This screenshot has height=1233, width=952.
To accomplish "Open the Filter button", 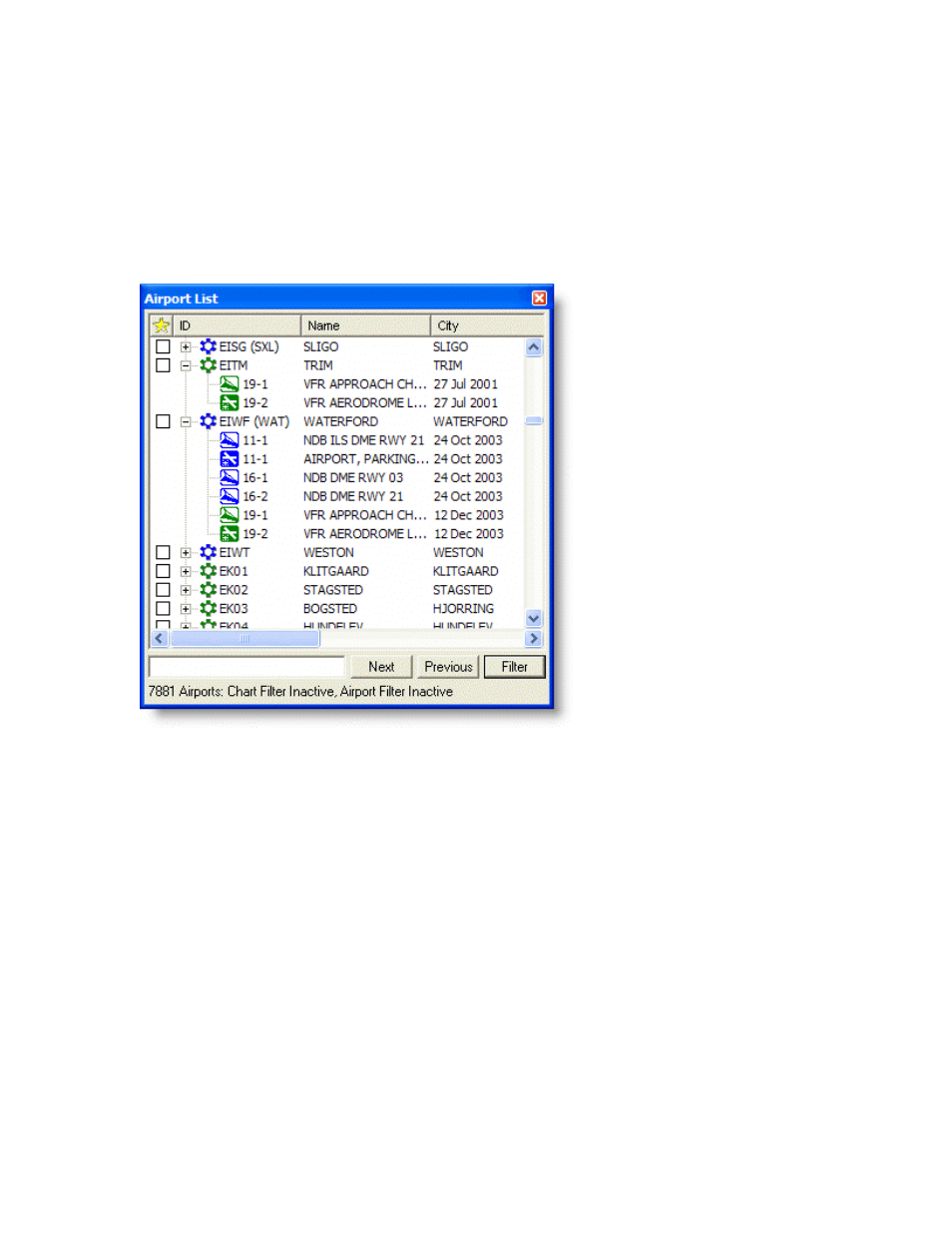I will pos(515,667).
